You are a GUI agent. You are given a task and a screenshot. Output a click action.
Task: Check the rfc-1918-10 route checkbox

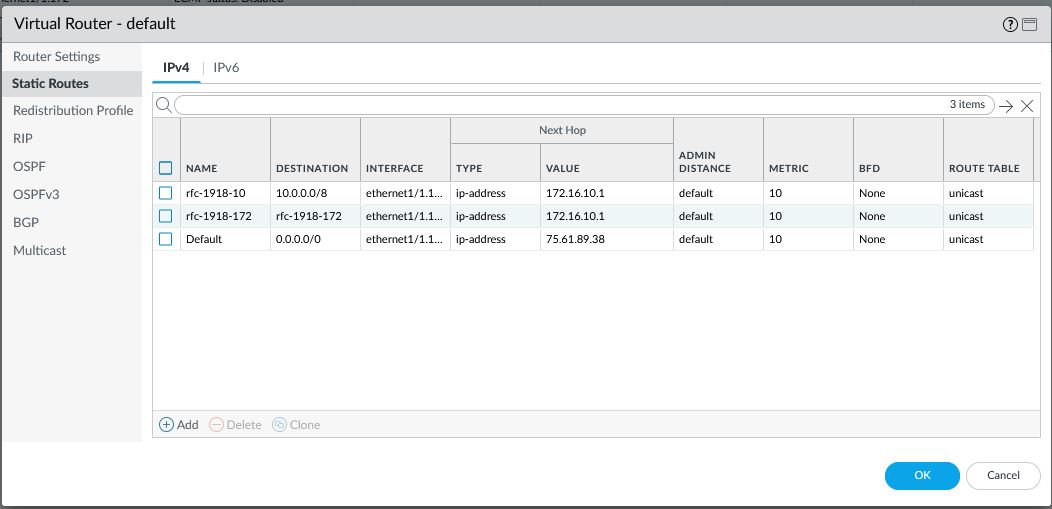[x=166, y=193]
